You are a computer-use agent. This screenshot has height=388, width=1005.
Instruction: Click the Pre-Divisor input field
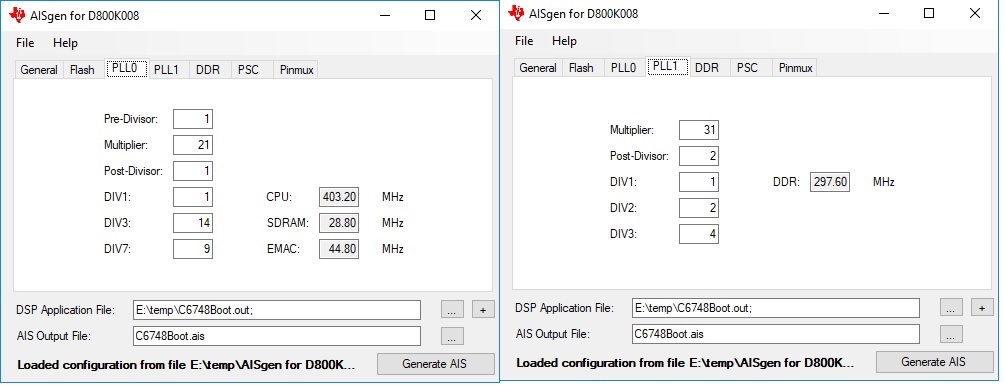(193, 119)
